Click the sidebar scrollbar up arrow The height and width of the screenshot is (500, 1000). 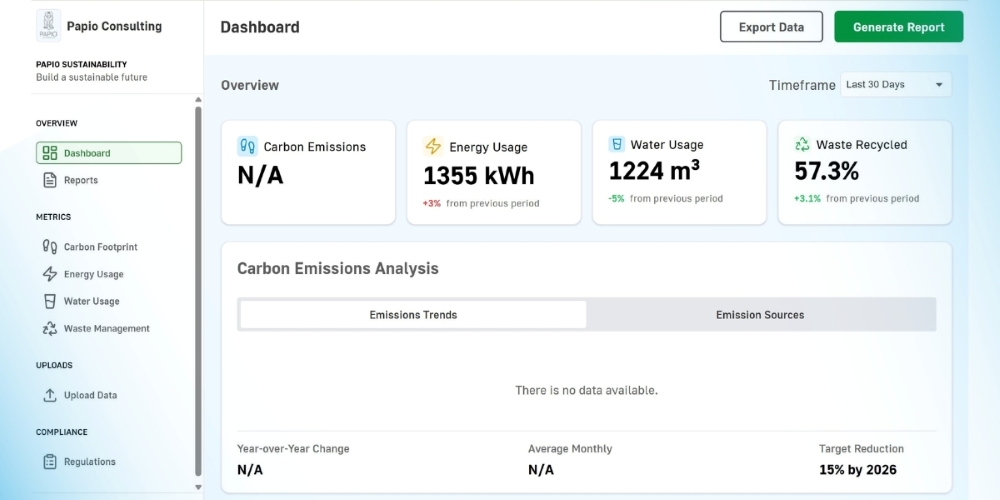point(198,100)
